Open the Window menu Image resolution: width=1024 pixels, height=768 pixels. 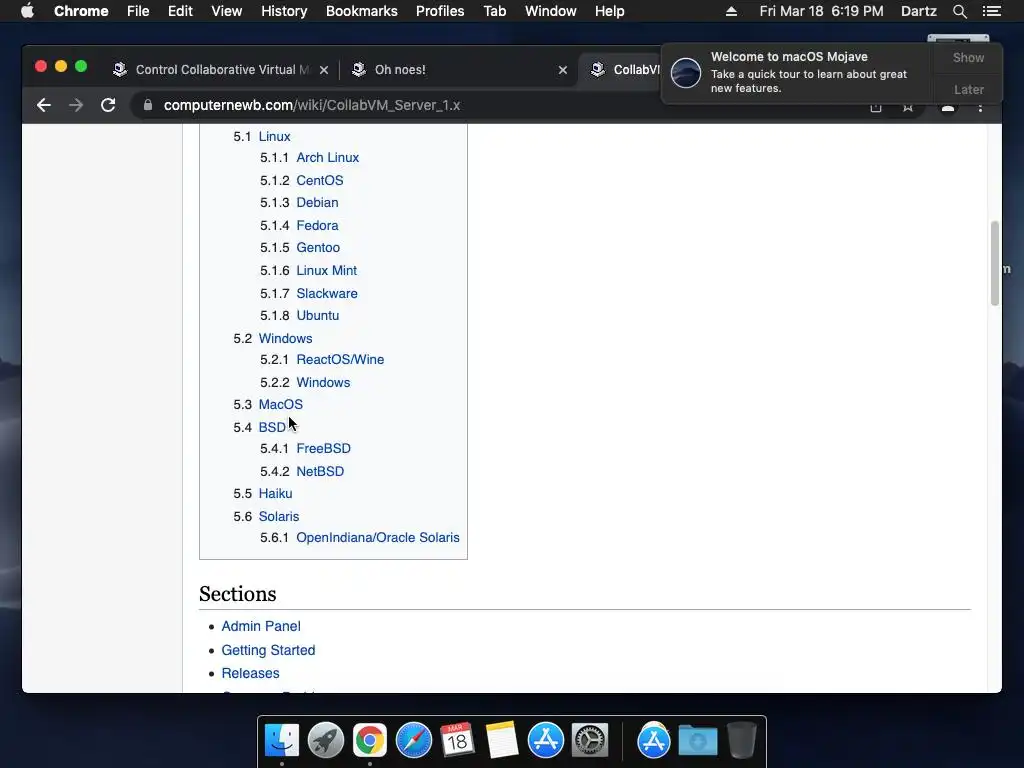[x=551, y=11]
